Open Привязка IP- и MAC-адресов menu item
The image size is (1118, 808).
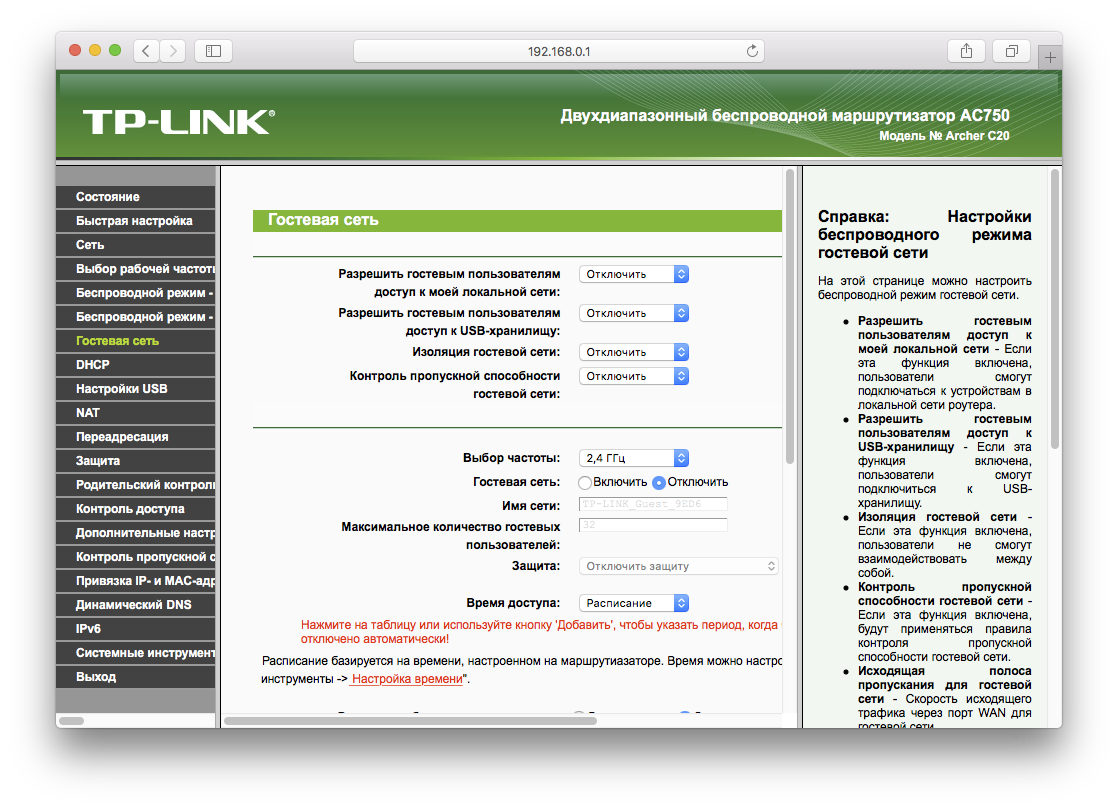pyautogui.click(x=135, y=581)
